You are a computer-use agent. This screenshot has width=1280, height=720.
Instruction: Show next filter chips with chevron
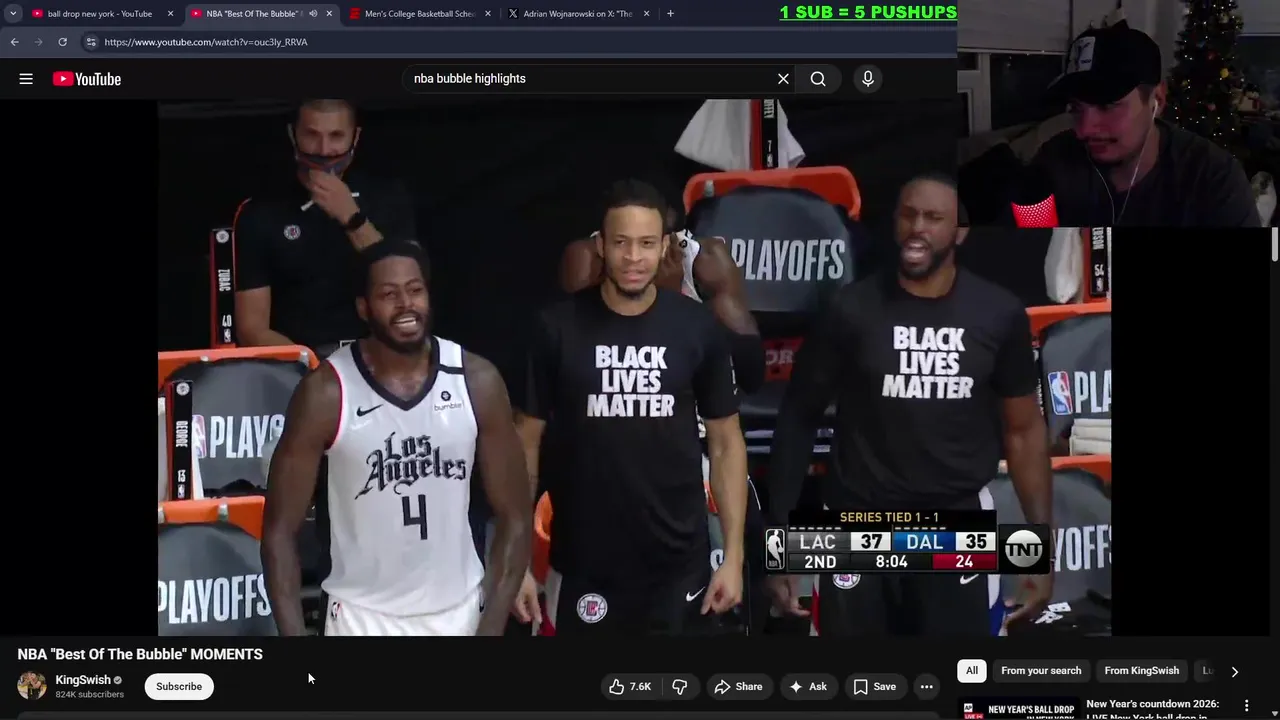[1234, 671]
